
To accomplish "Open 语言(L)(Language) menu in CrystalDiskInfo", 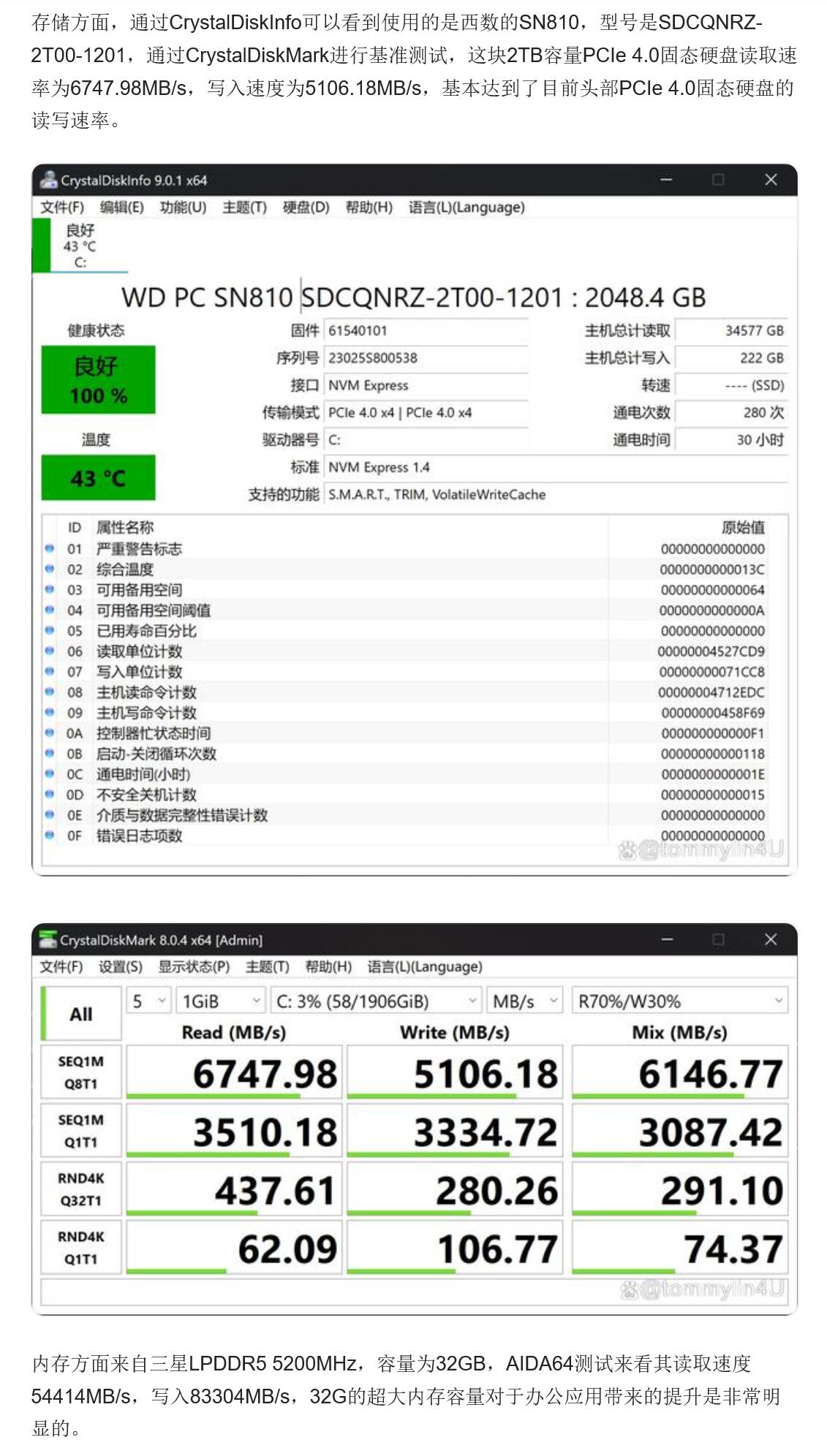I will pos(467,208).
